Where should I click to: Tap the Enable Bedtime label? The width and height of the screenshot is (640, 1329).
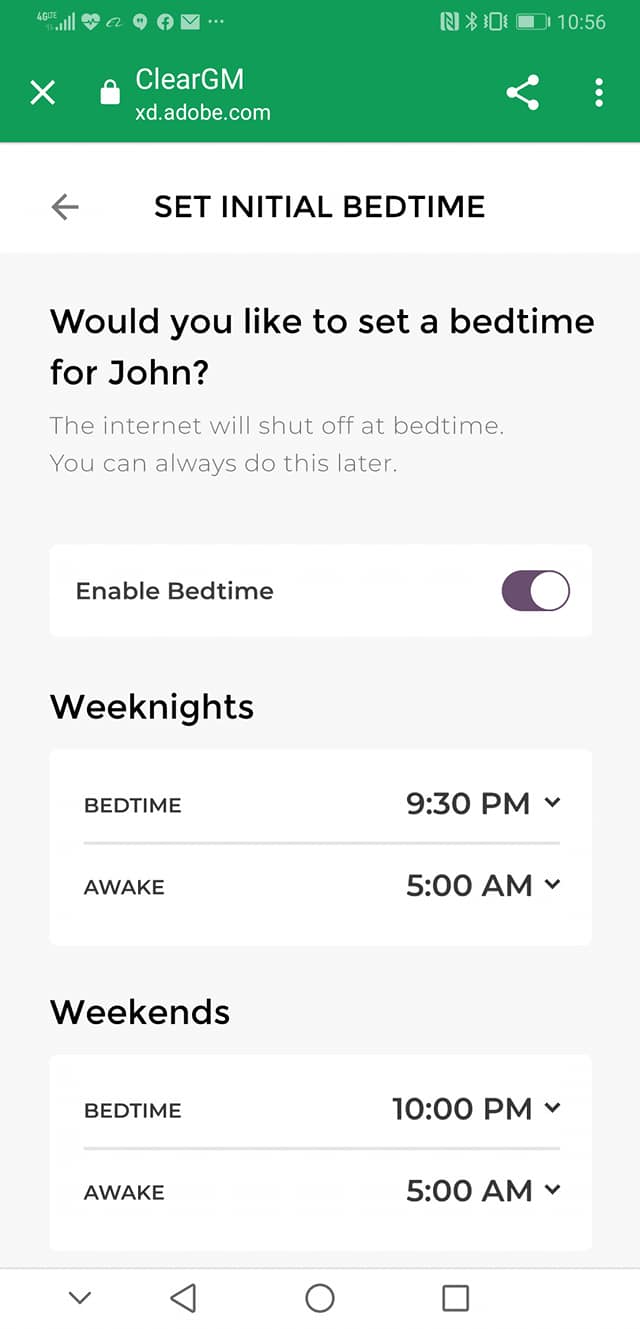(x=175, y=591)
